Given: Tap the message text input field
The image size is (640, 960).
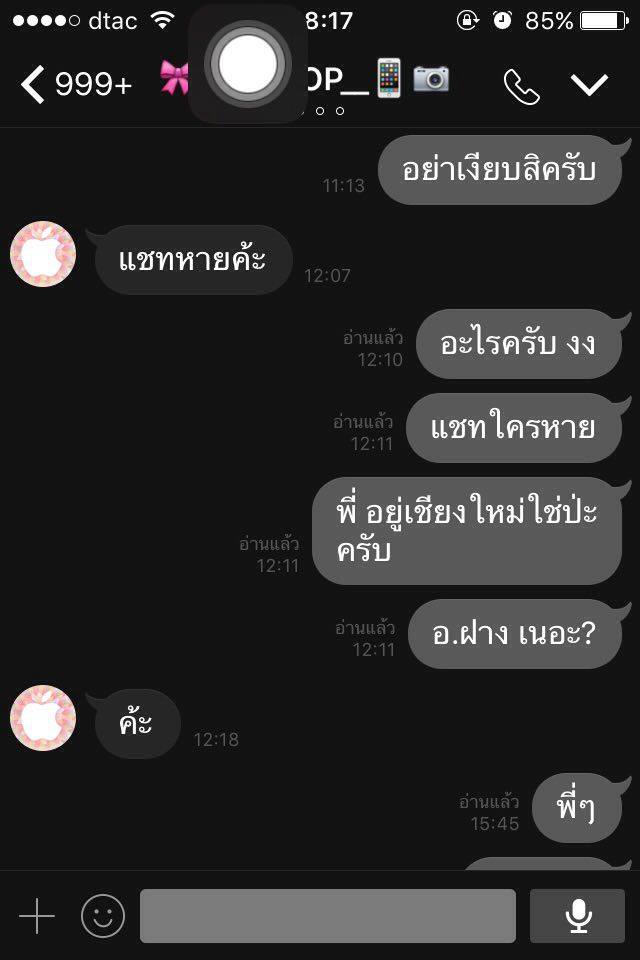Looking at the screenshot, I should (328, 916).
